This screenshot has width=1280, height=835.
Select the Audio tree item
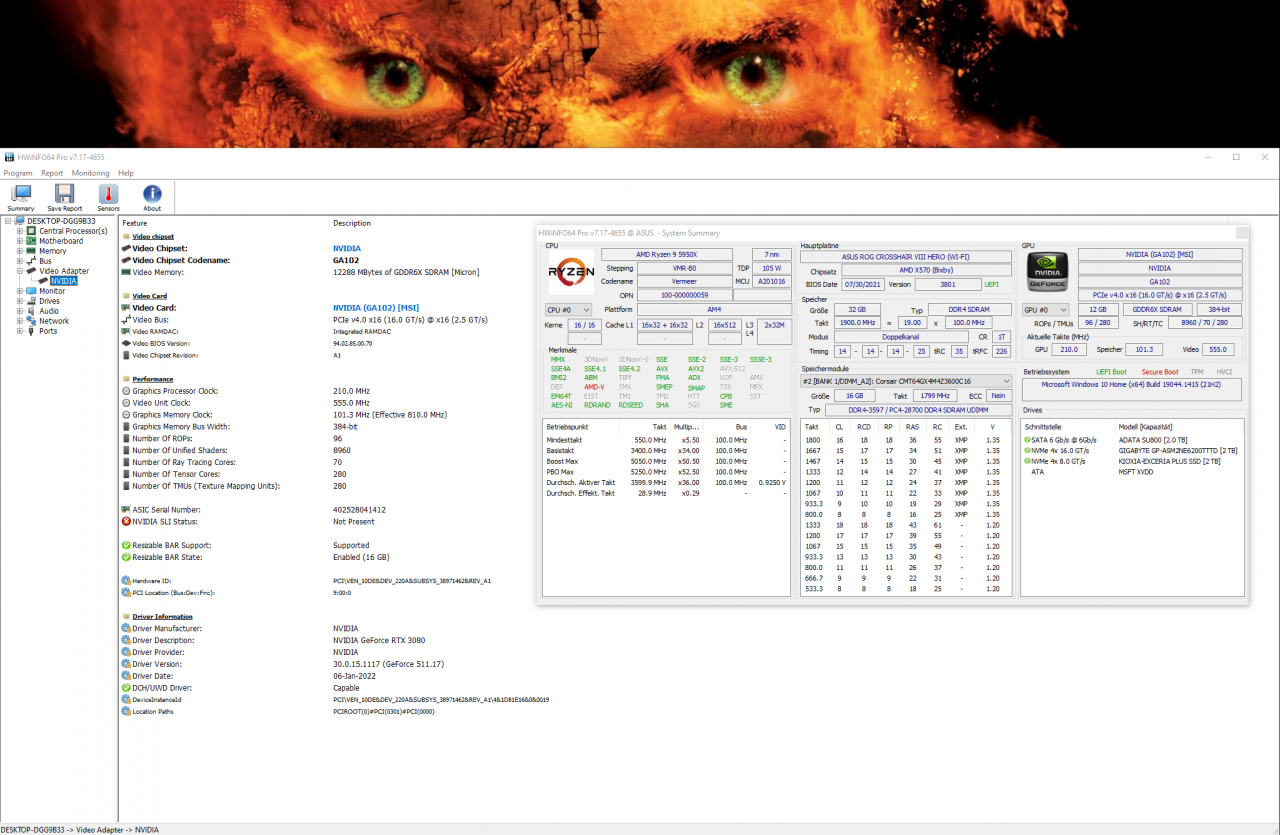pos(49,311)
